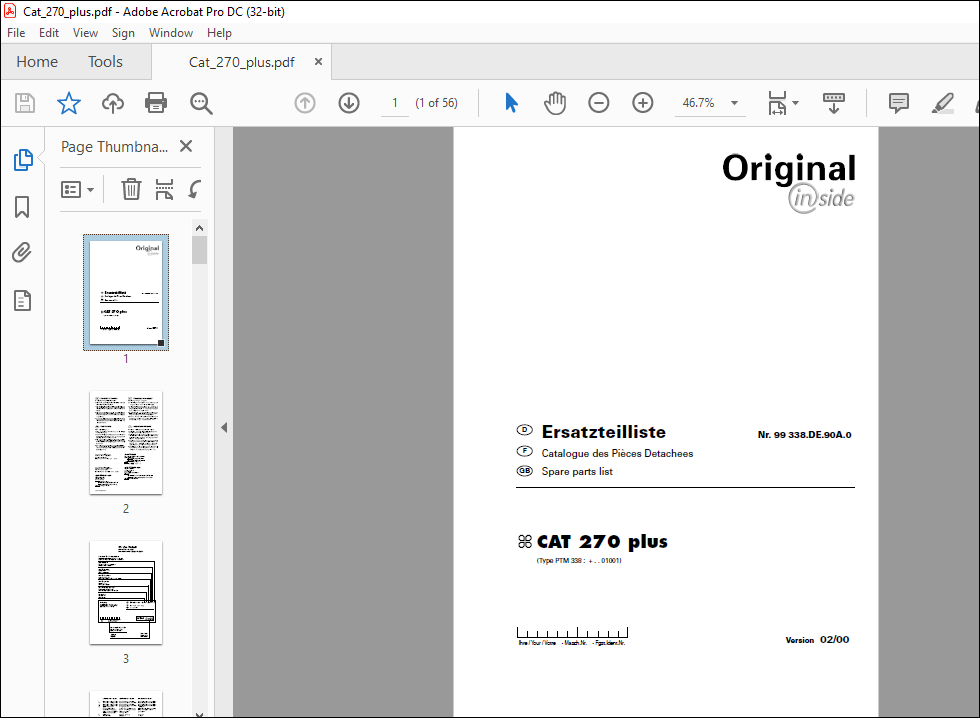Click thumbnail panel scroll down arrow
Image resolution: width=980 pixels, height=718 pixels.
(199, 714)
